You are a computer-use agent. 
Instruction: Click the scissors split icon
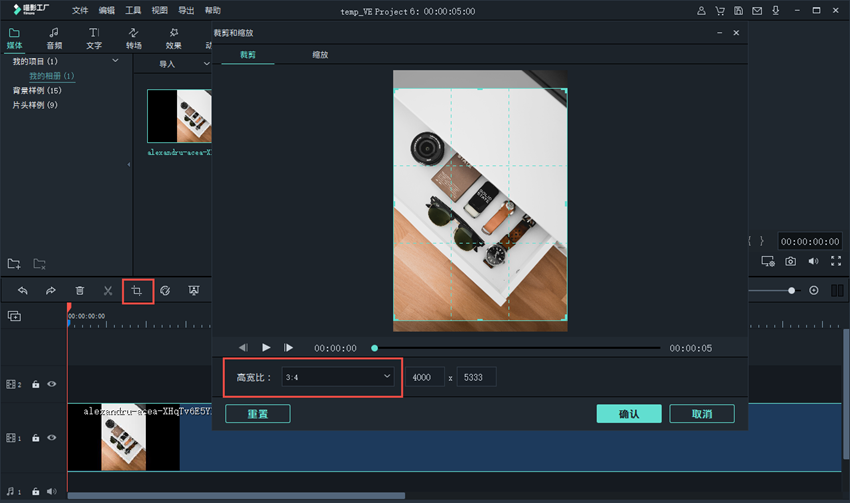[108, 291]
